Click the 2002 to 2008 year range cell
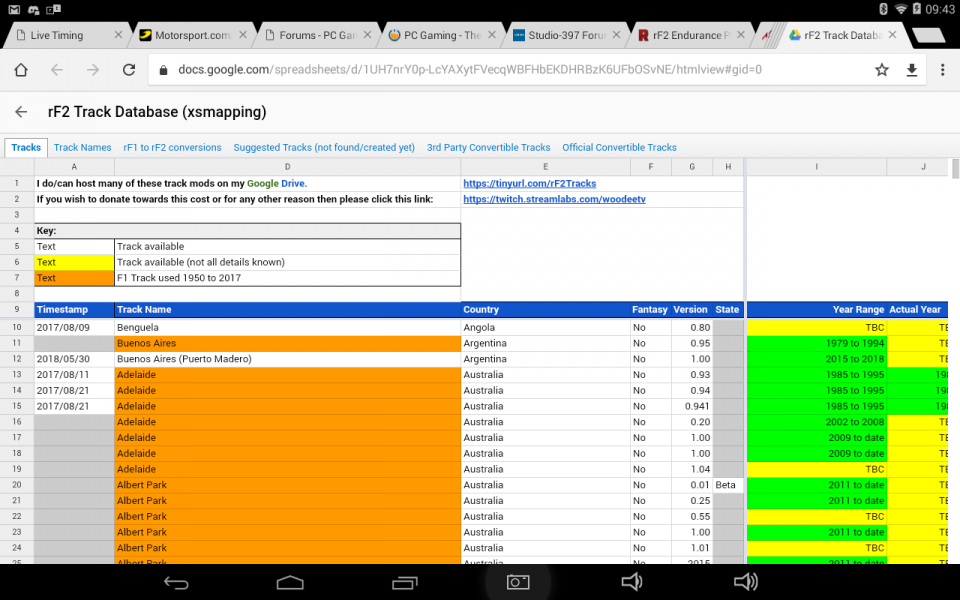This screenshot has height=600, width=960. (x=817, y=422)
